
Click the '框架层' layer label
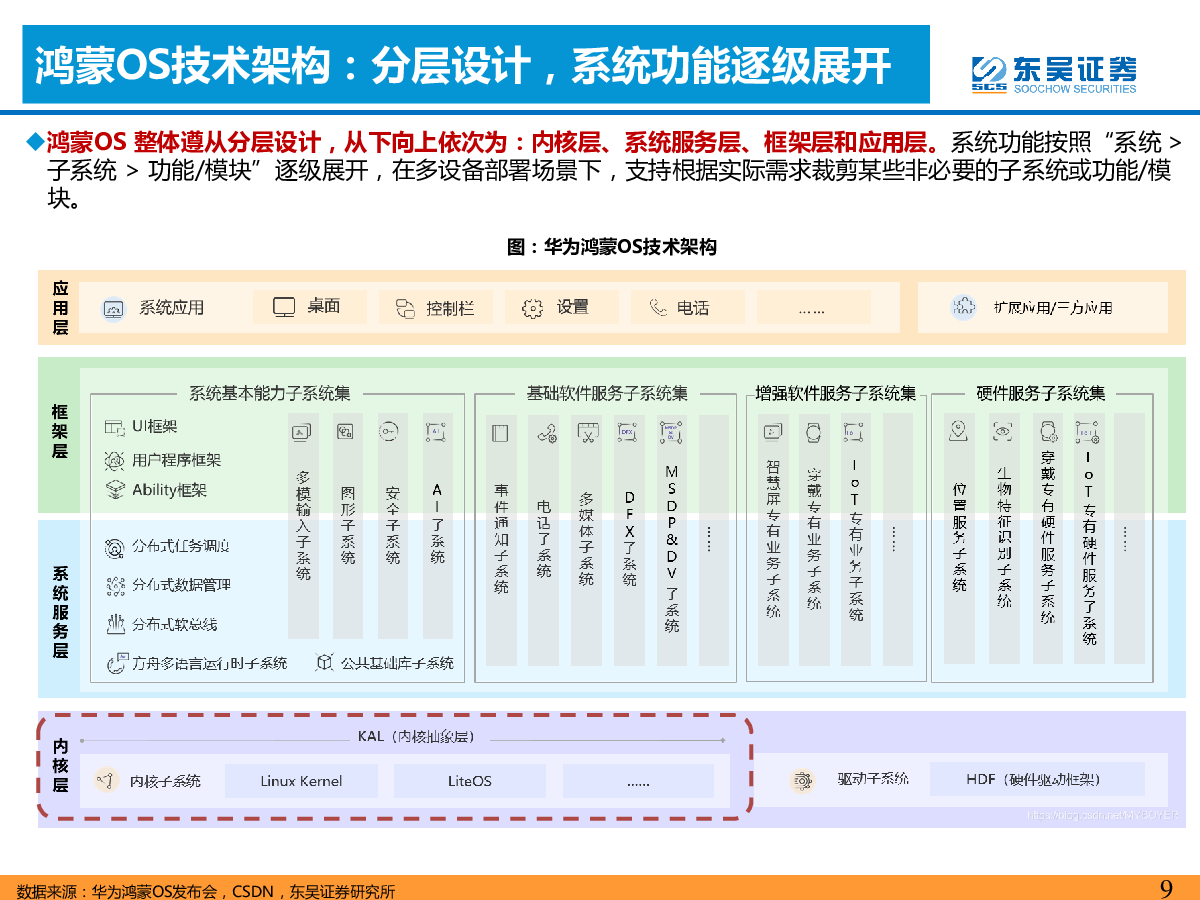[60, 431]
